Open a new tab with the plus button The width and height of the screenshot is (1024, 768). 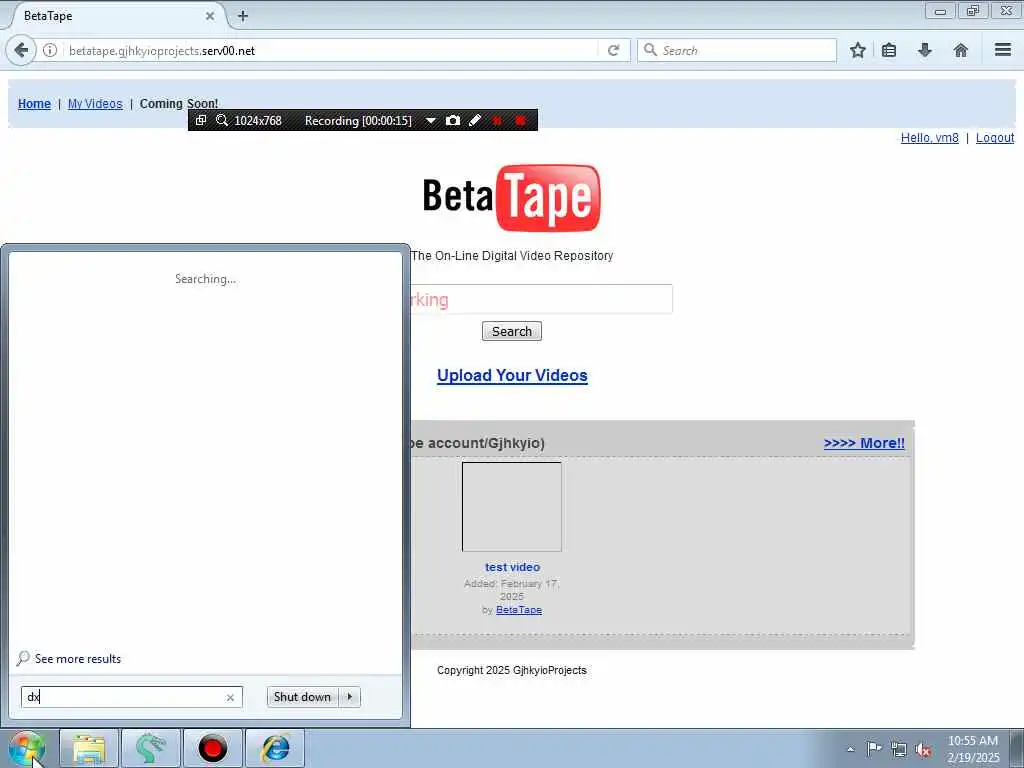tap(243, 16)
